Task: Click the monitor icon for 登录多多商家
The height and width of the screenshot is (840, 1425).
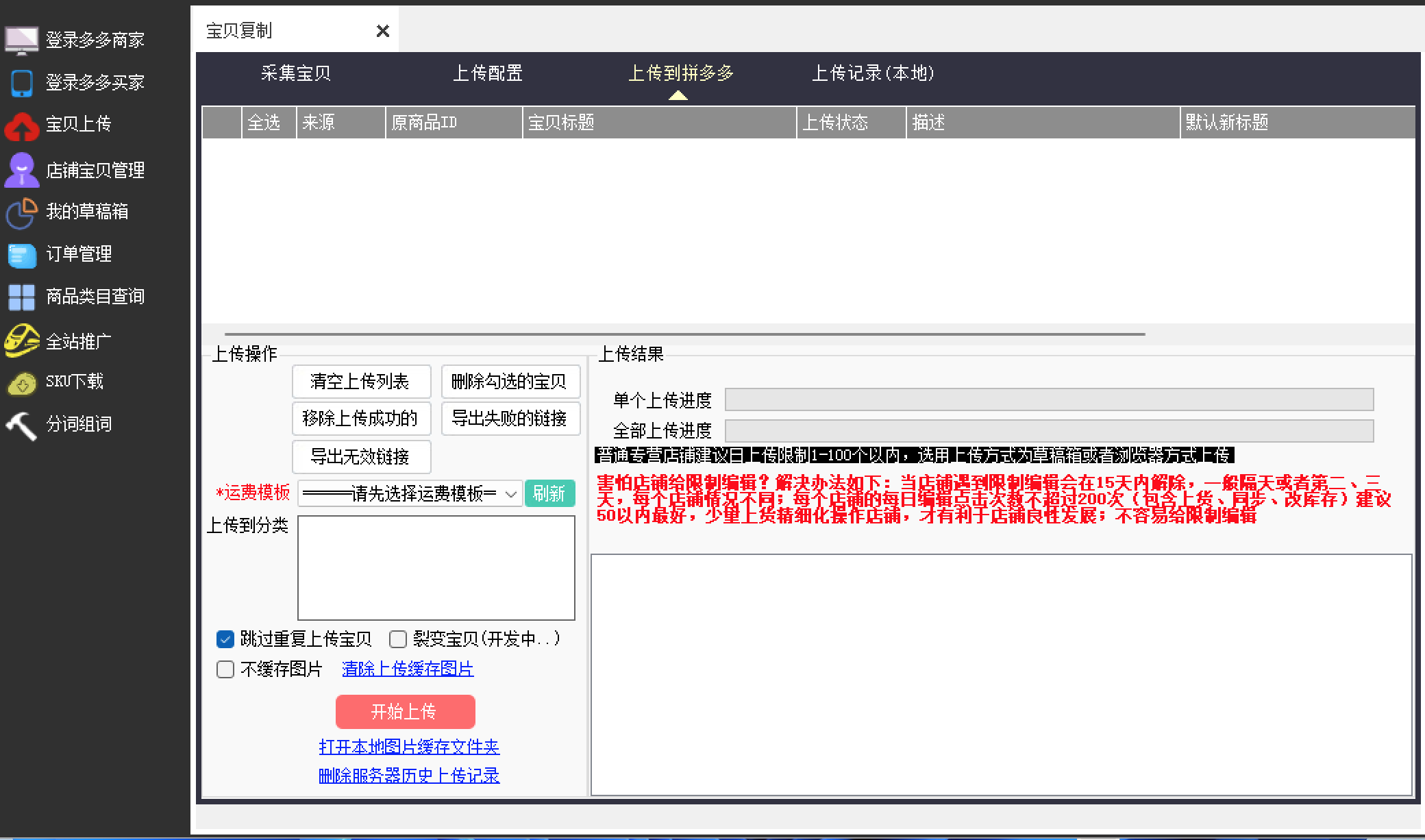Action: pyautogui.click(x=22, y=40)
